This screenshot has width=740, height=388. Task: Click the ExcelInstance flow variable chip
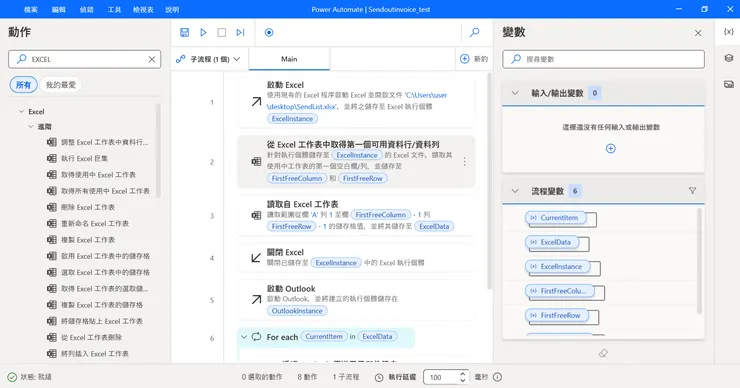[557, 267]
